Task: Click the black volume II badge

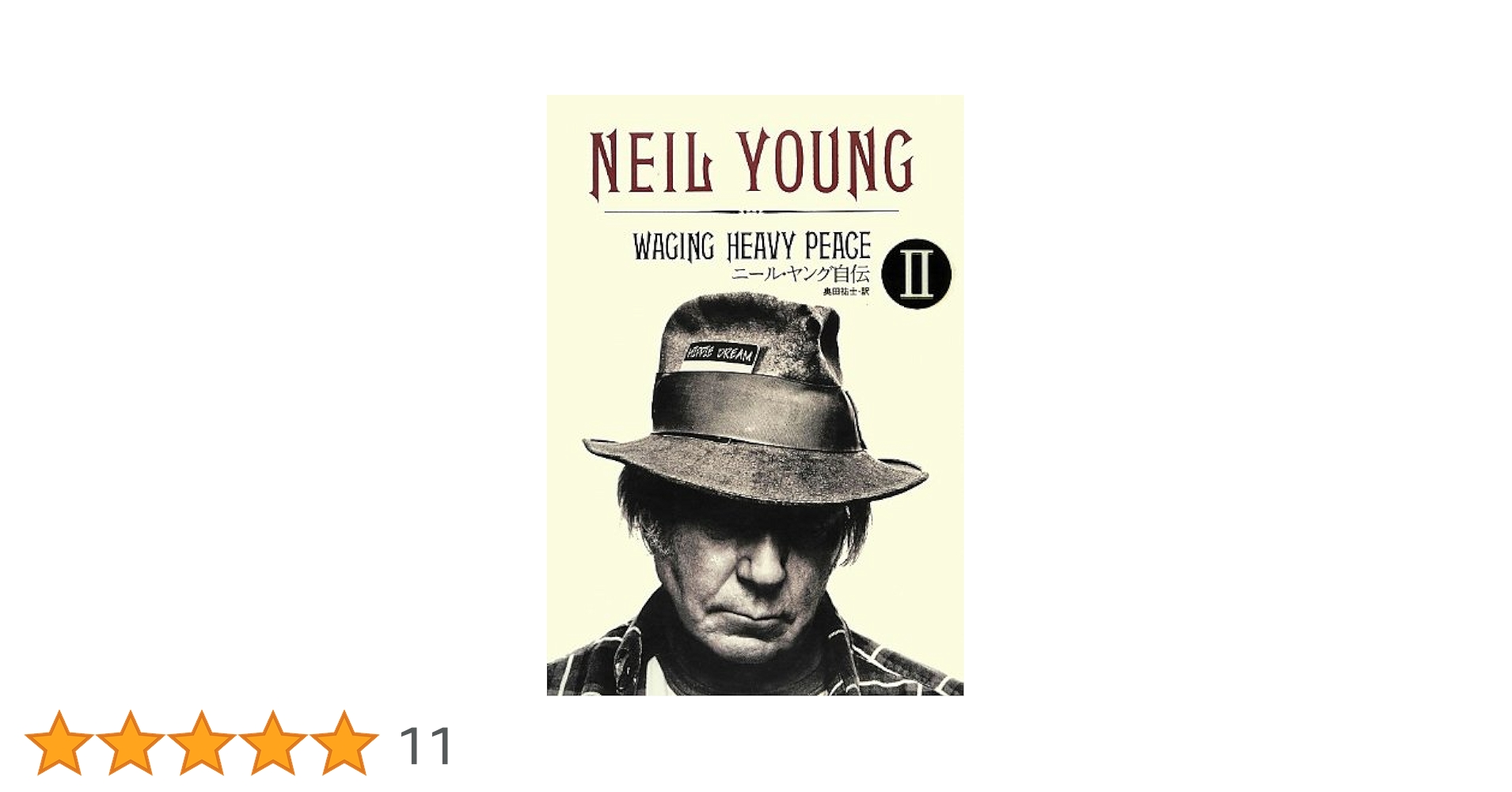Action: coord(916,275)
